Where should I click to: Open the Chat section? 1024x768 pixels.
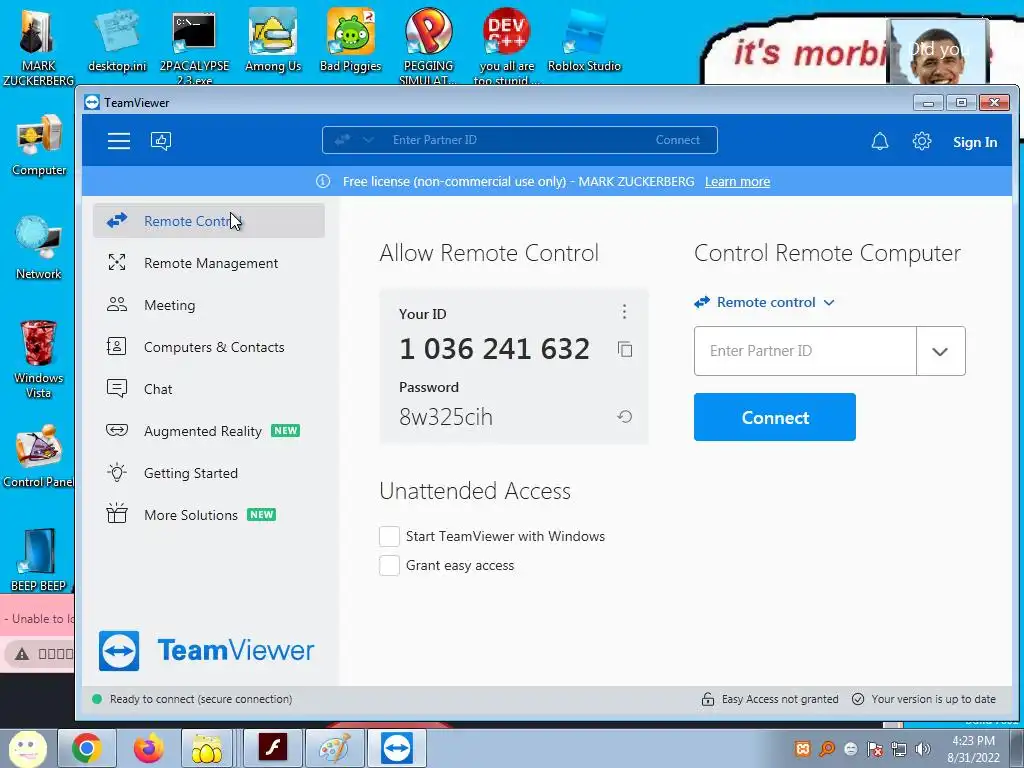(x=209, y=389)
